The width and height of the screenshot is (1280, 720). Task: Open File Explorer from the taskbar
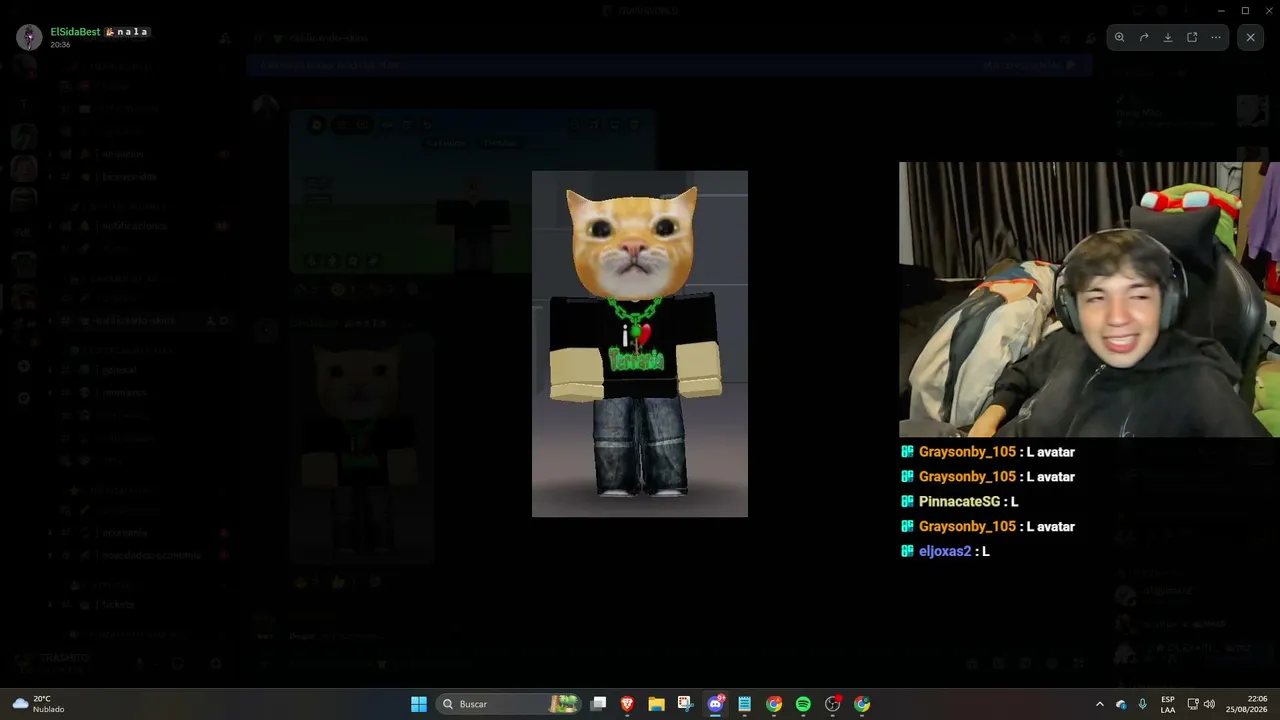pos(656,704)
